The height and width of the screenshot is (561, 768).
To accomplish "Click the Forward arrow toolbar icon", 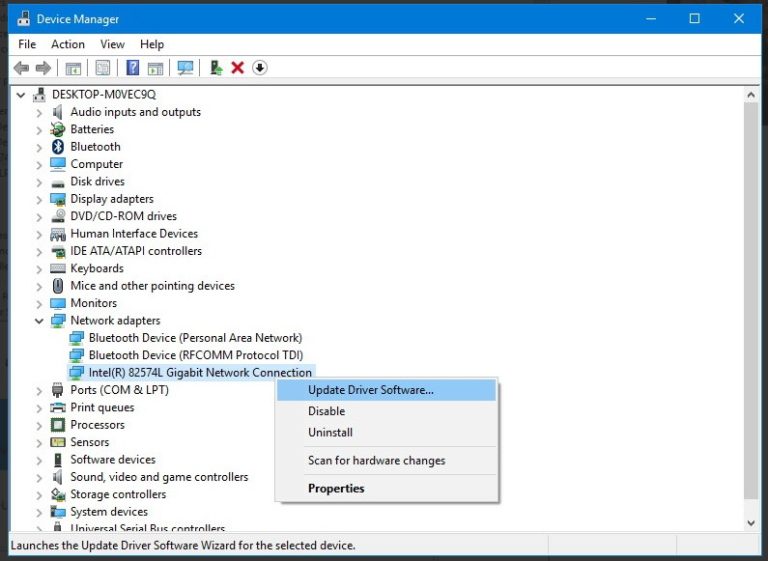I will (43, 68).
